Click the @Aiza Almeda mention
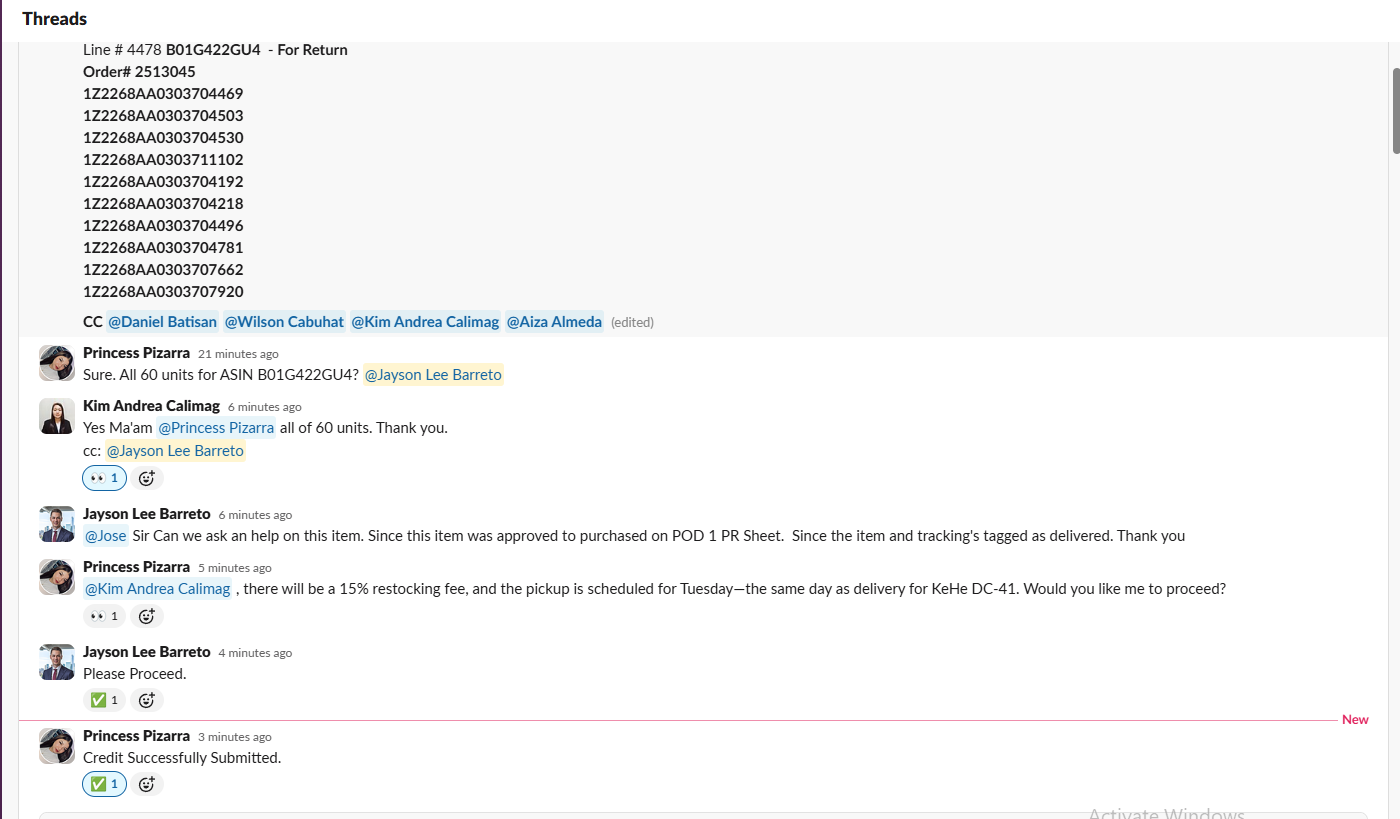 click(x=554, y=322)
